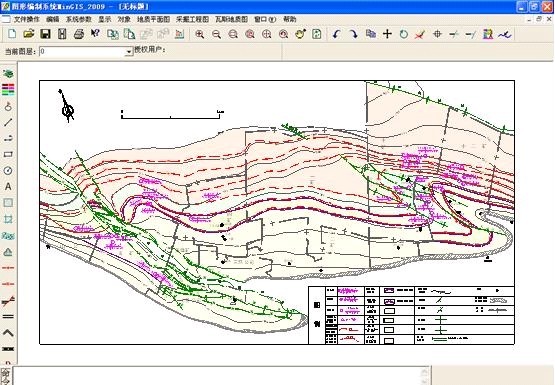The image size is (555, 385).
Task: Open the 地质平面图 menu
Action: (153, 19)
